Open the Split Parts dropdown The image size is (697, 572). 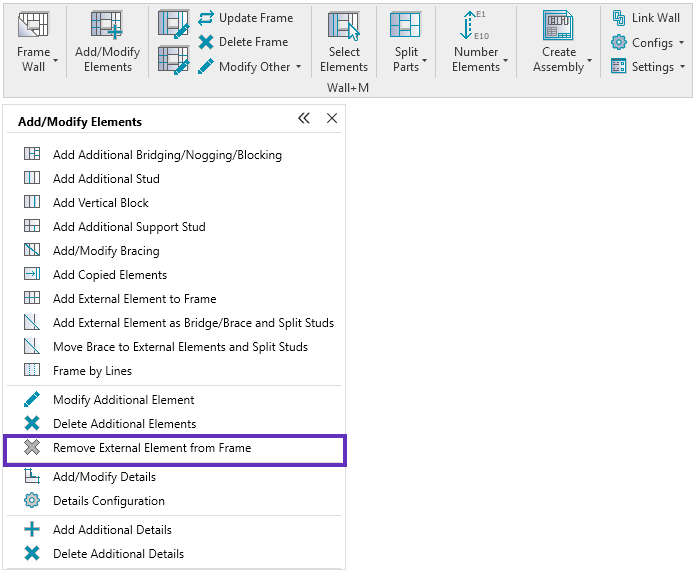click(425, 61)
